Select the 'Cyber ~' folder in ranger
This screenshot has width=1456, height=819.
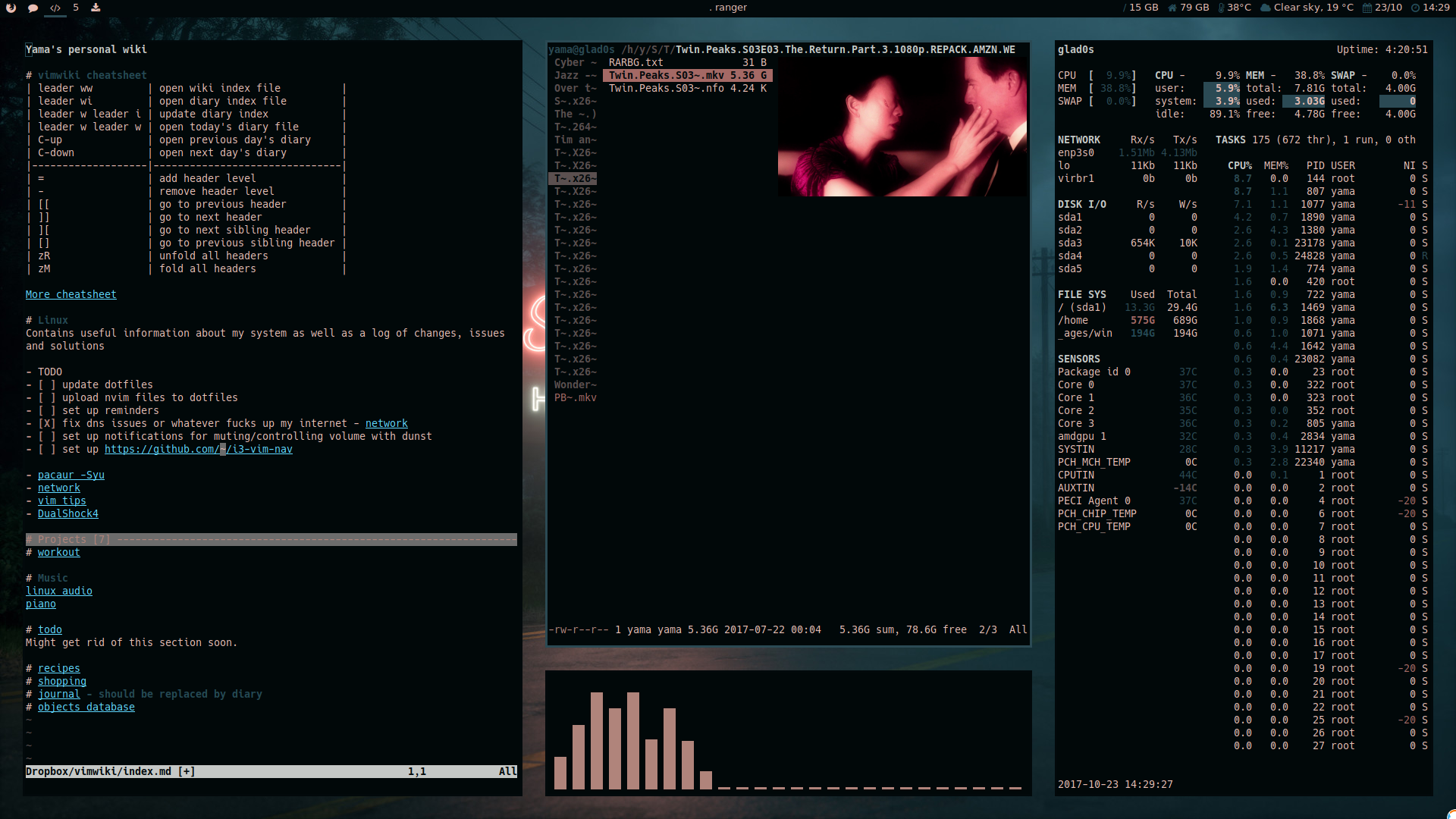574,62
